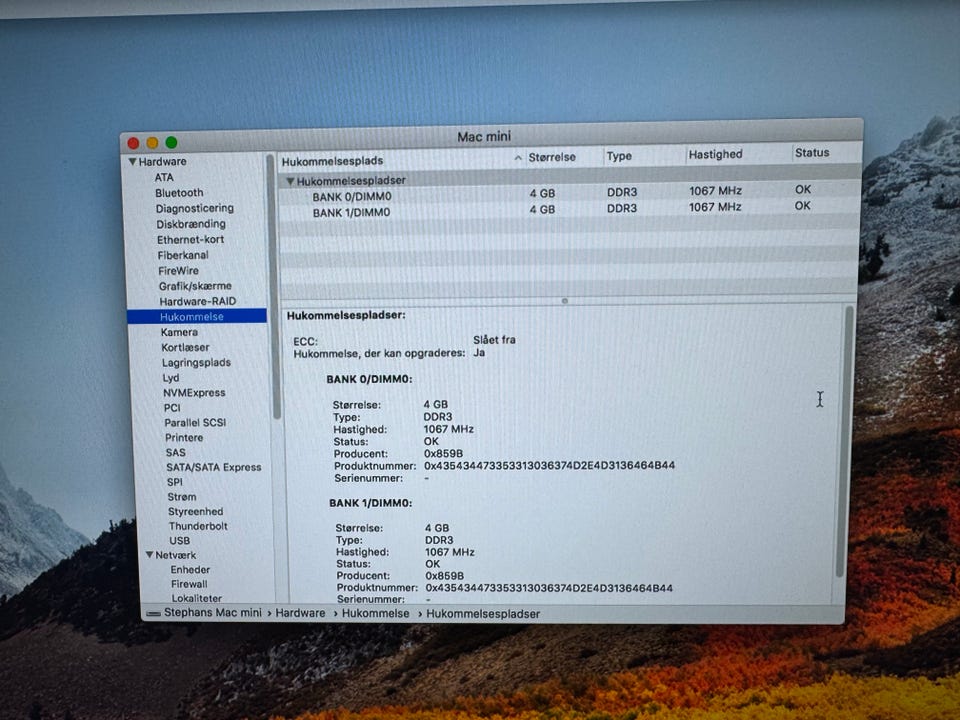
Task: Select Printere in the sidebar
Action: click(184, 438)
